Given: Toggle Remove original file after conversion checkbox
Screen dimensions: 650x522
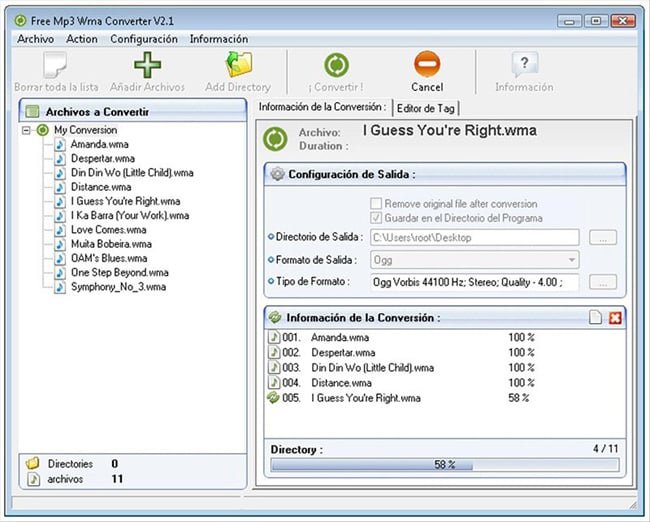Looking at the screenshot, I should pyautogui.click(x=377, y=203).
